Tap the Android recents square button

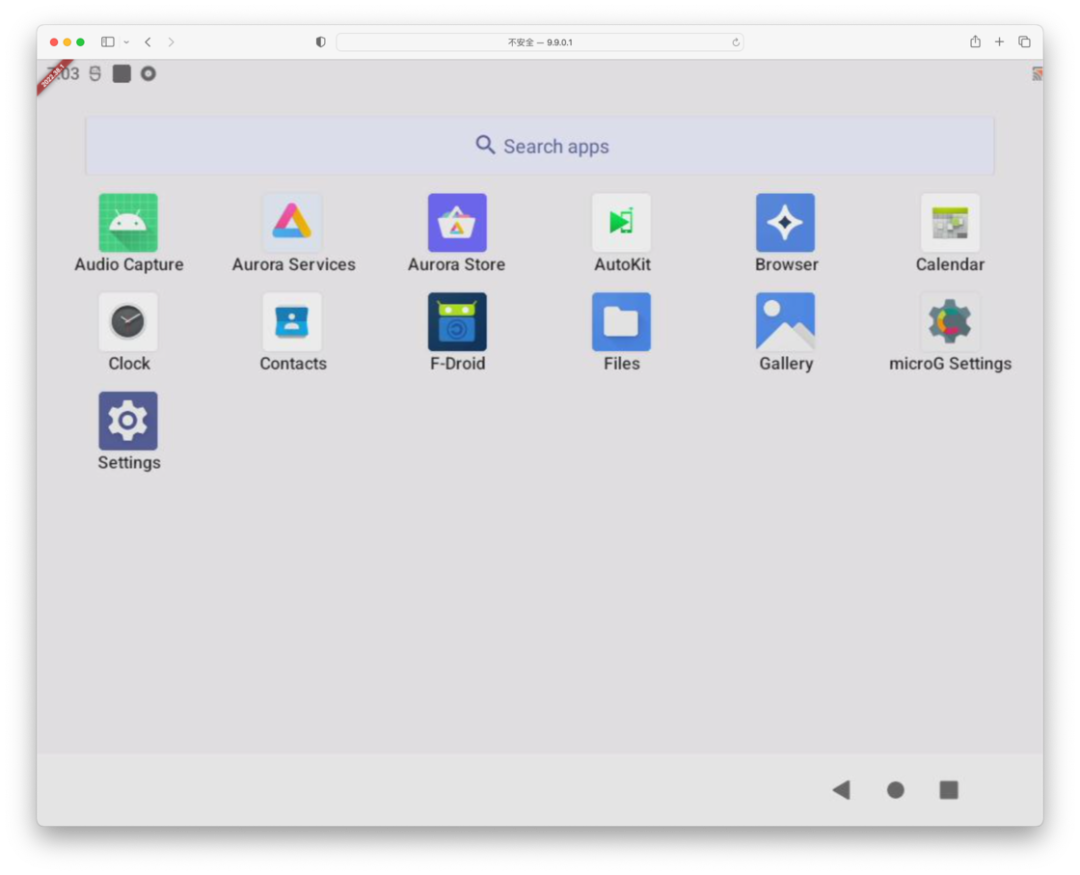click(x=949, y=790)
